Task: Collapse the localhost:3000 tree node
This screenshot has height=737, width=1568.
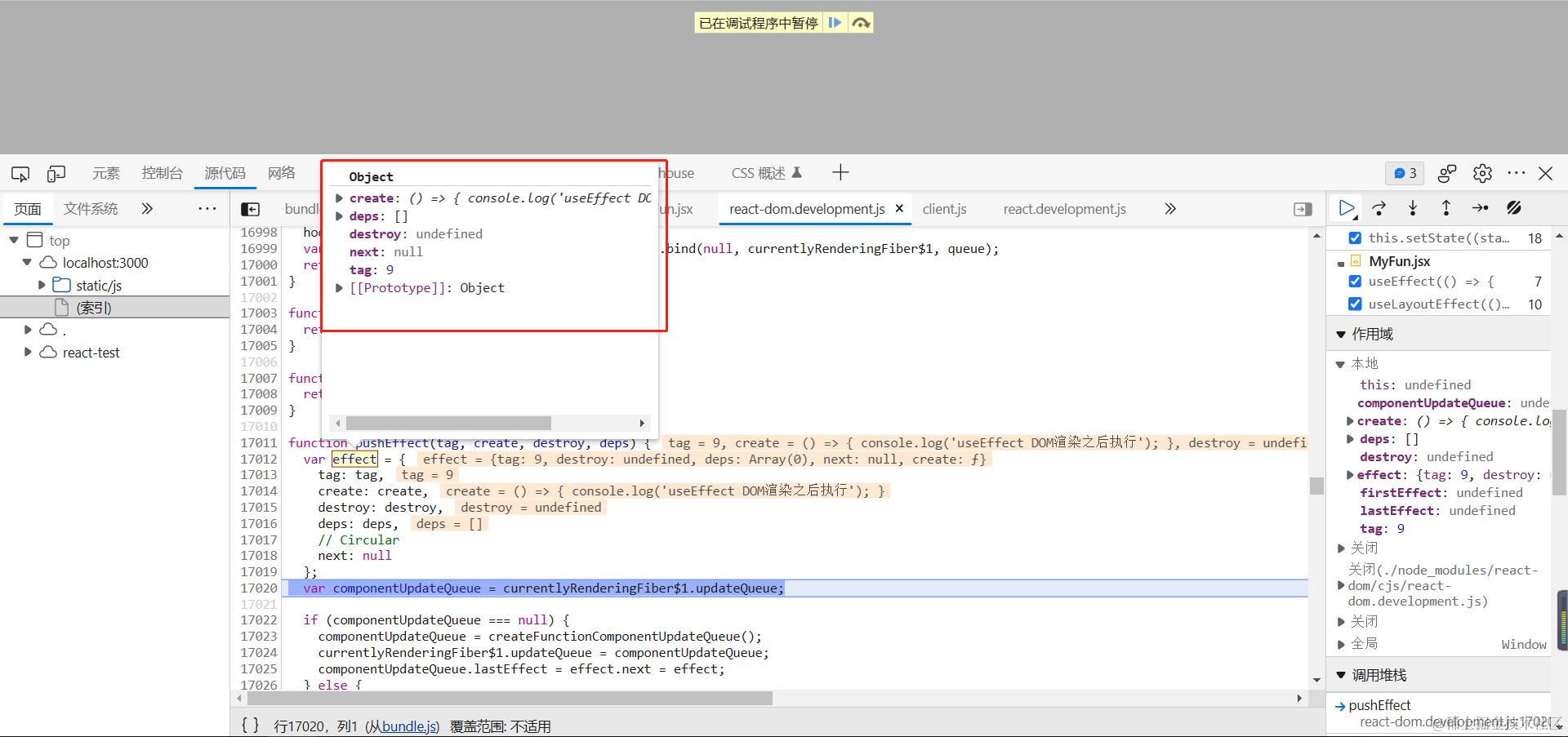Action: click(27, 262)
